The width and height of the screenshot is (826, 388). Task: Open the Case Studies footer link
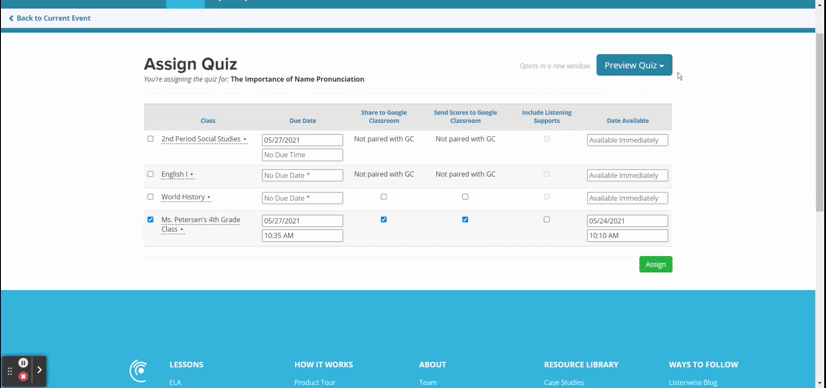(564, 383)
